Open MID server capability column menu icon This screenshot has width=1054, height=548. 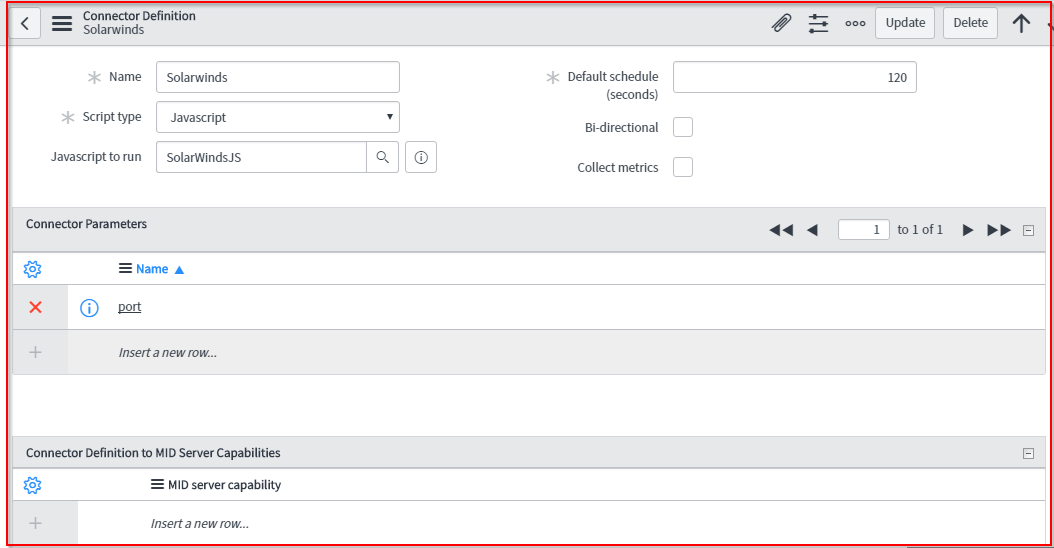click(x=157, y=484)
